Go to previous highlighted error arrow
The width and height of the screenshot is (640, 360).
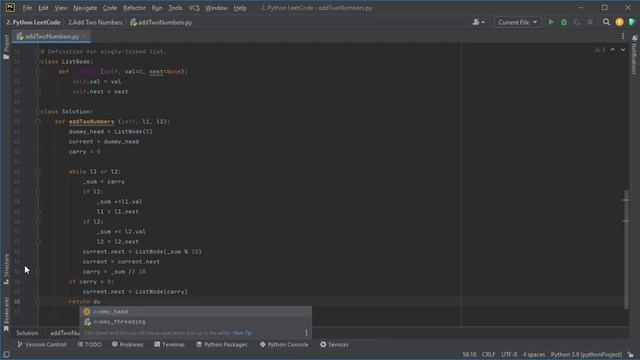[613, 50]
